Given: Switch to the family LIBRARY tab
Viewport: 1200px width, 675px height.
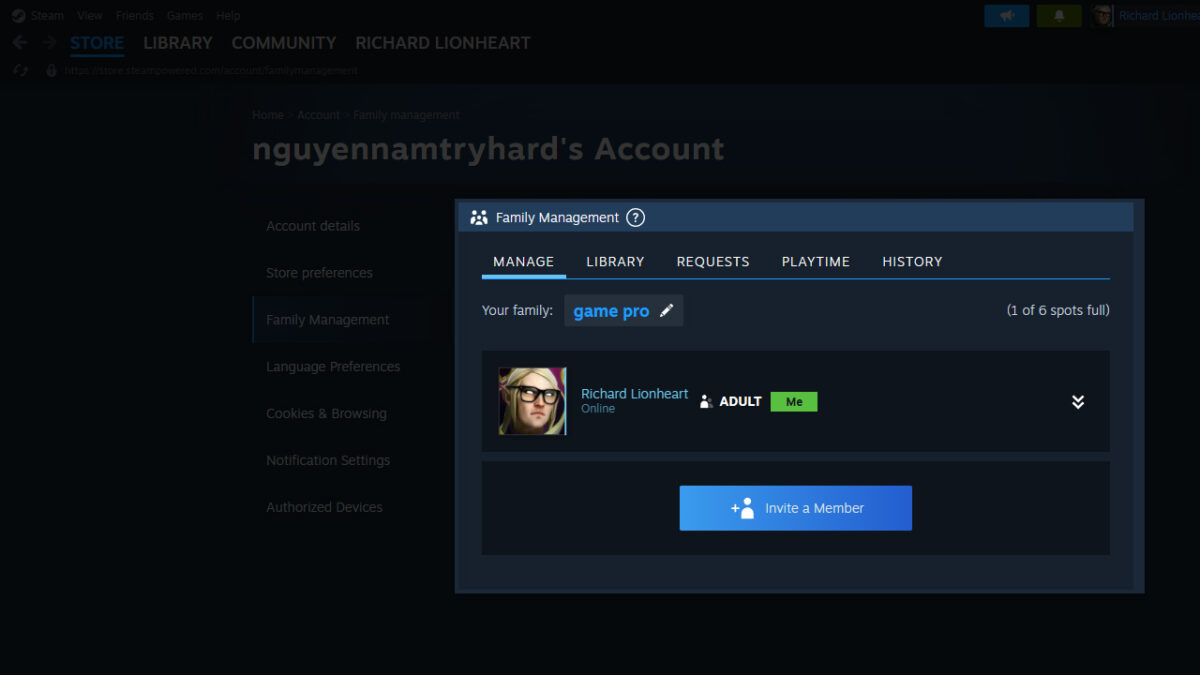Looking at the screenshot, I should click(615, 262).
